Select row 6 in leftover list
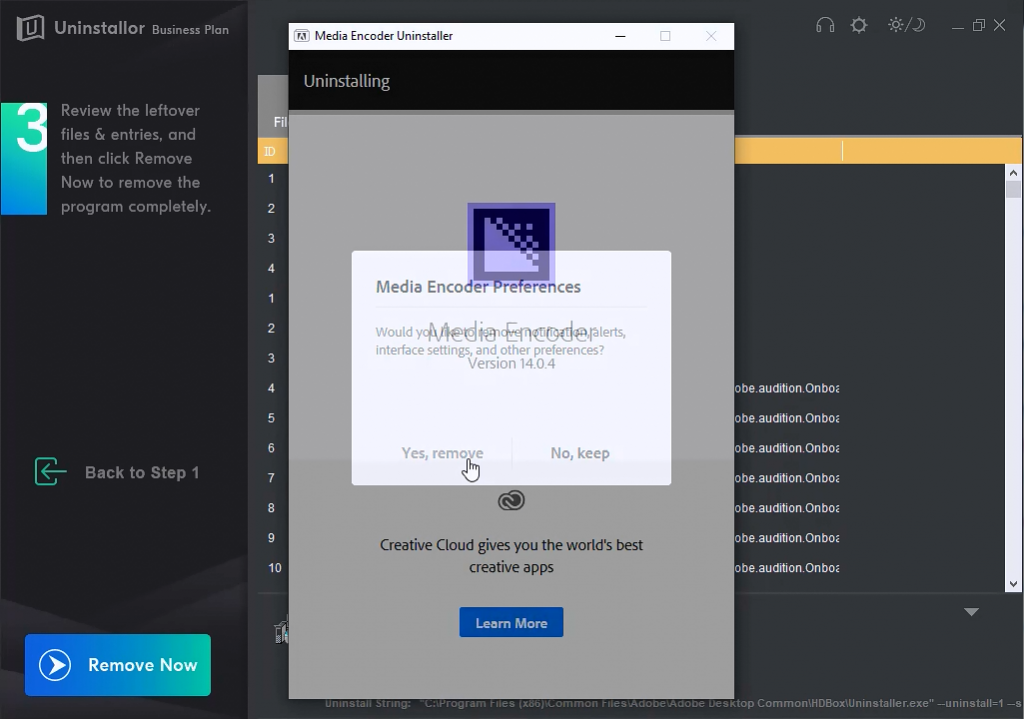This screenshot has width=1024, height=719. (271, 448)
